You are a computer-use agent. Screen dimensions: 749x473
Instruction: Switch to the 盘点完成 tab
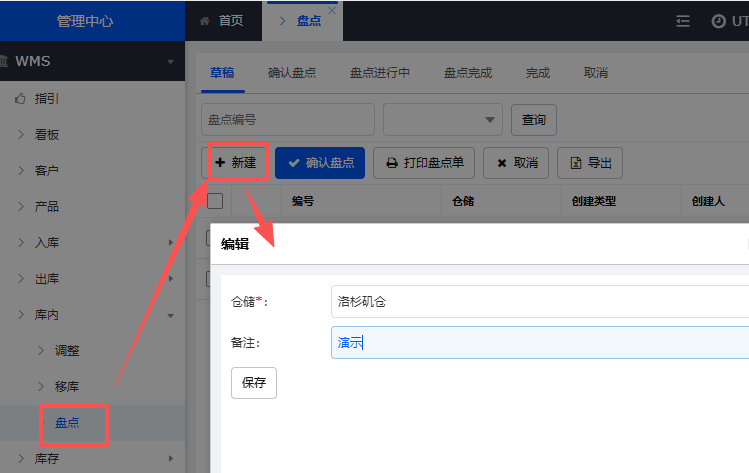tap(467, 73)
